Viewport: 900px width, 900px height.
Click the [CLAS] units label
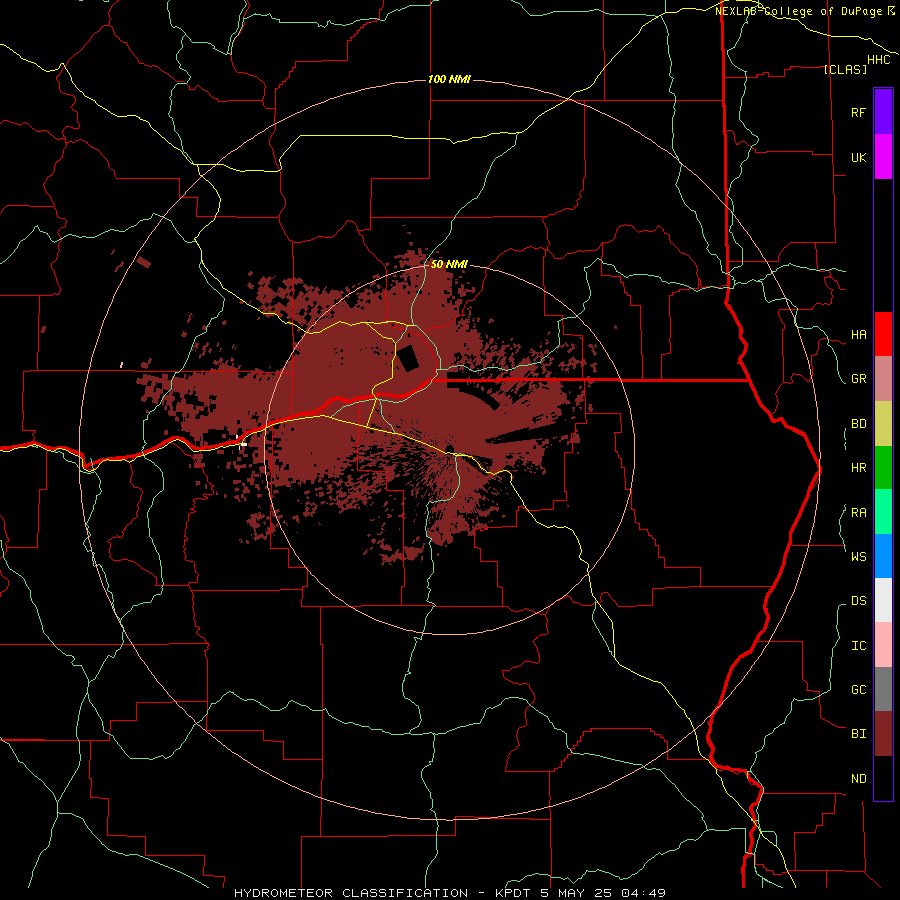pyautogui.click(x=845, y=69)
